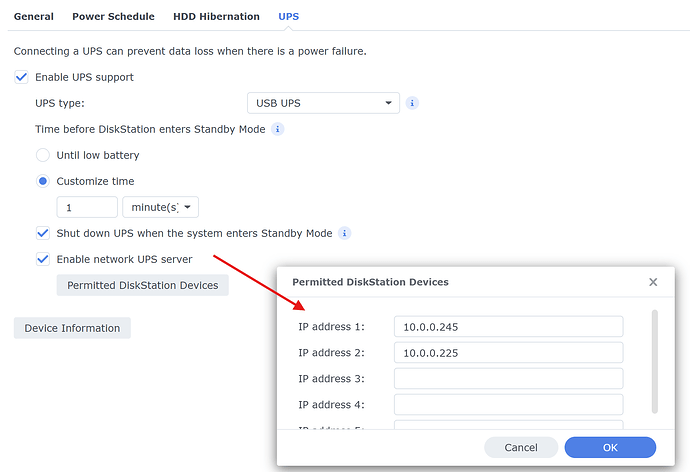690x472 pixels.
Task: Click info icon beside Standby Mode time label
Action: [277, 129]
